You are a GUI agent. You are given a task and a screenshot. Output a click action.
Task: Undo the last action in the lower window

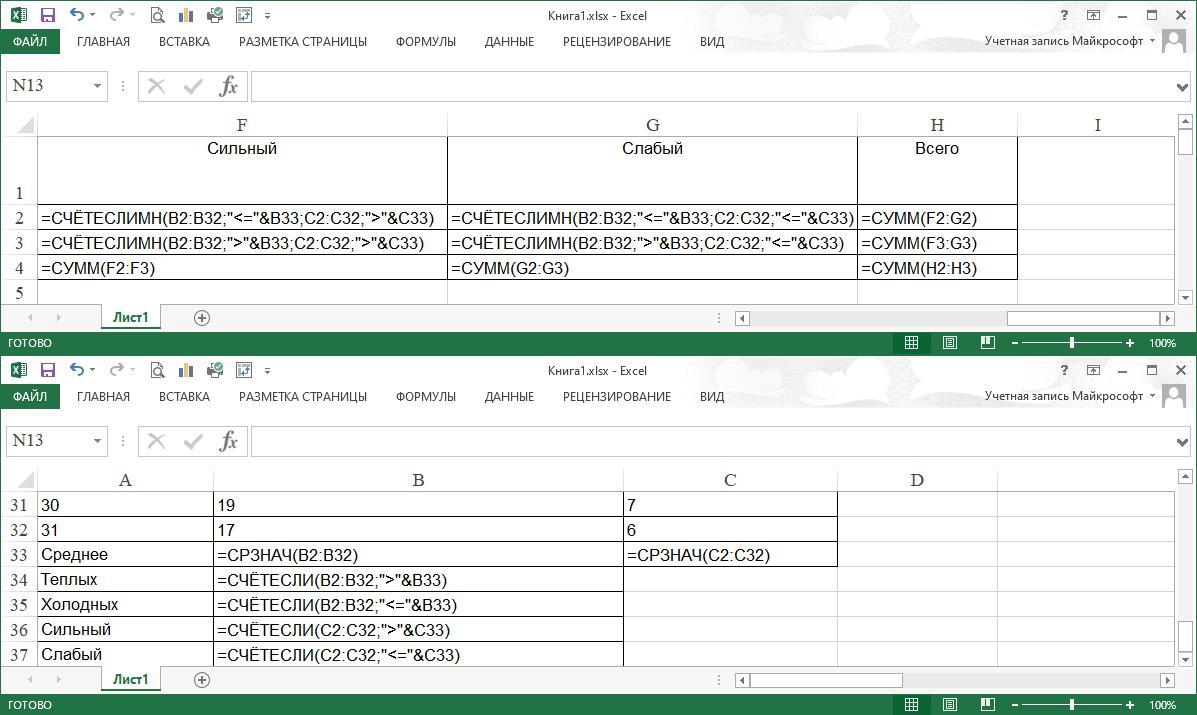76,369
